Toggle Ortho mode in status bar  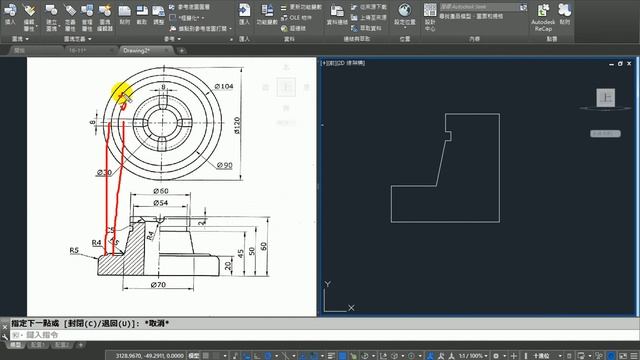257,356
